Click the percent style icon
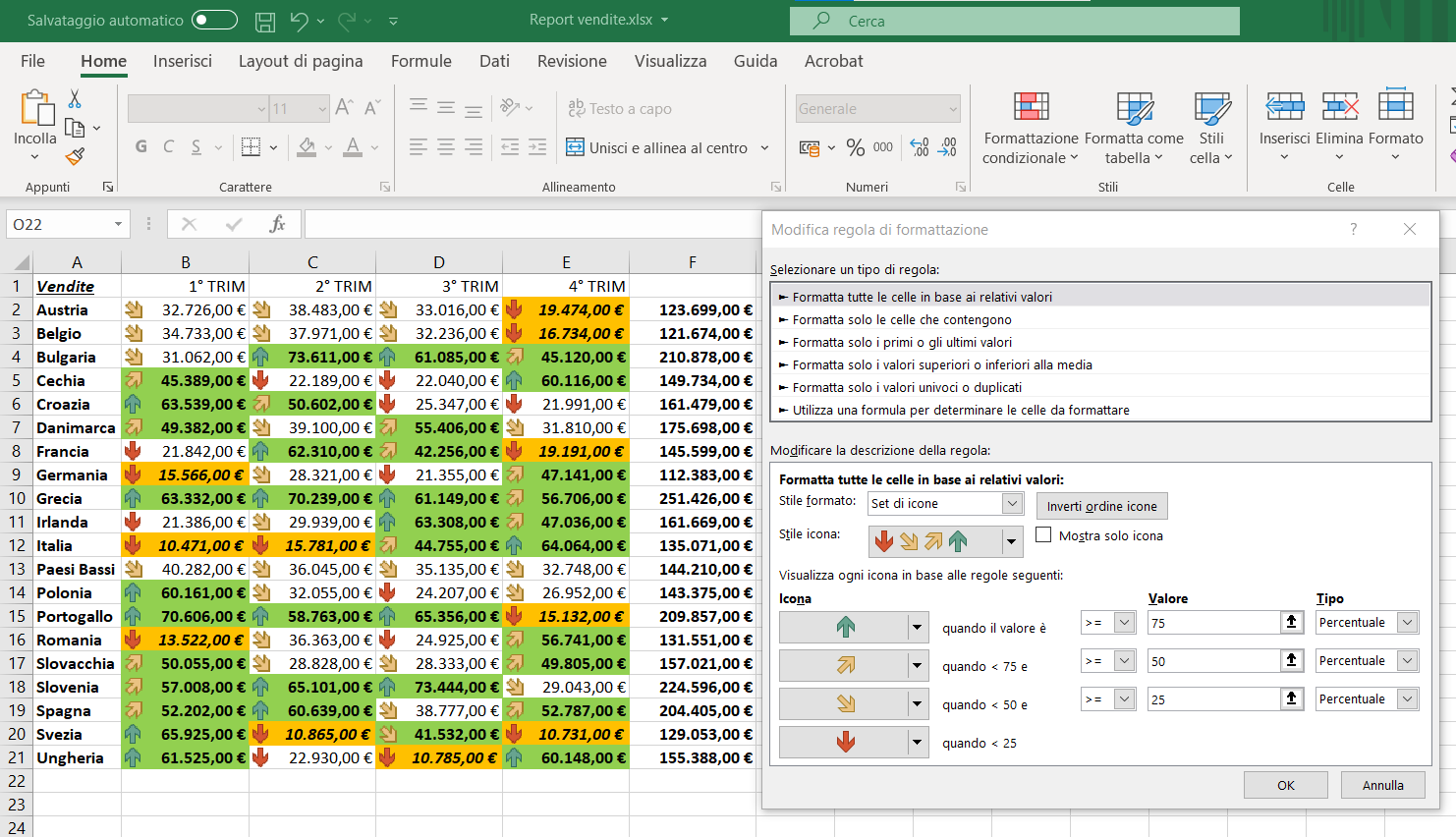Image resolution: width=1456 pixels, height=837 pixels. tap(856, 147)
